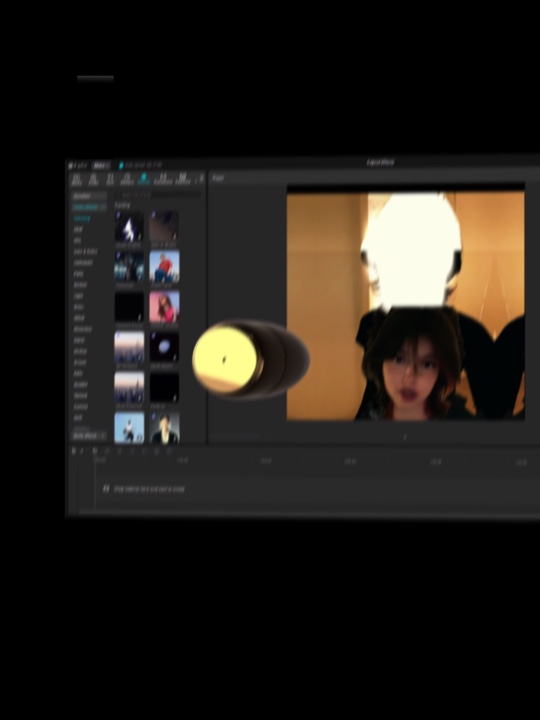The image size is (540, 720).
Task: Click the timeline ruler's first time marker
Action: tap(100, 460)
